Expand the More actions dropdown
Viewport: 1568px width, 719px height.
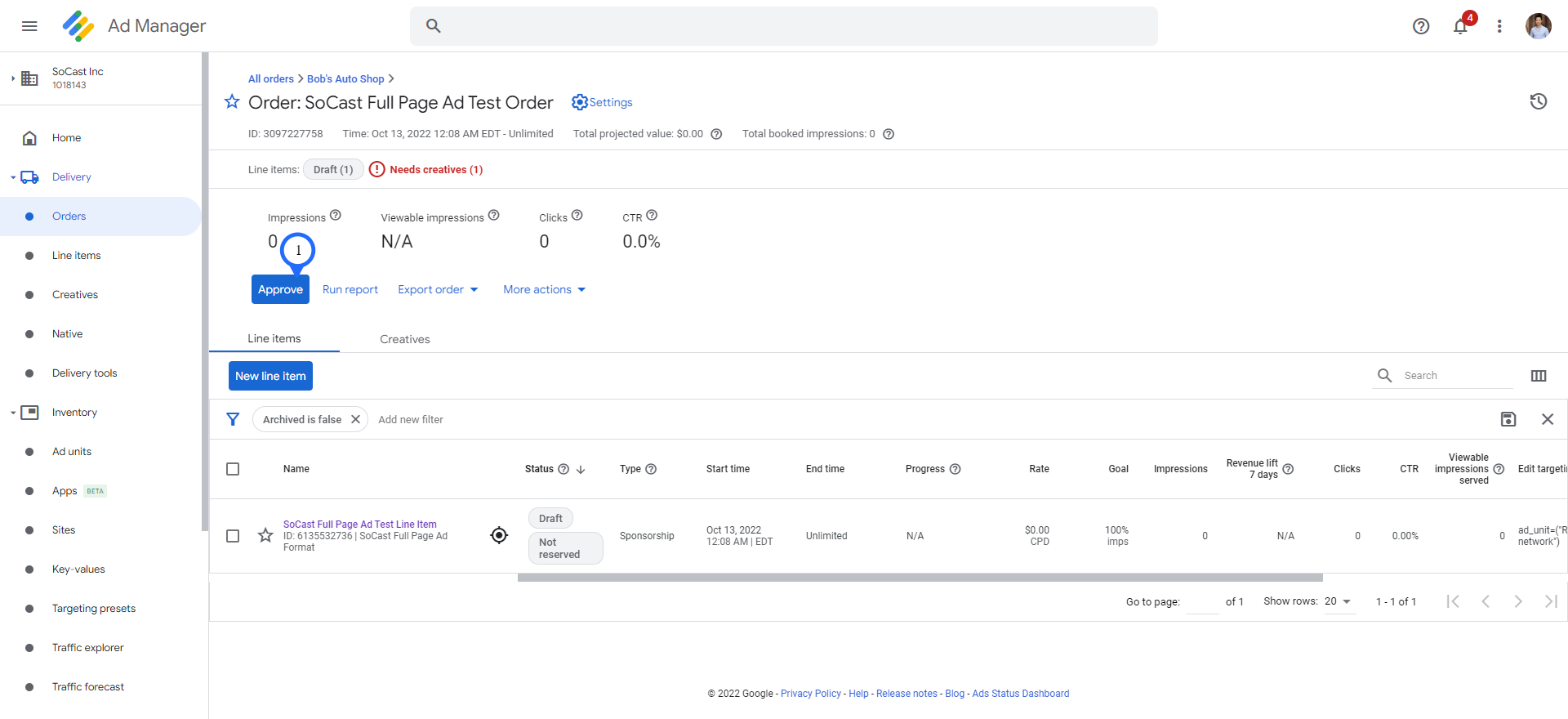point(545,289)
